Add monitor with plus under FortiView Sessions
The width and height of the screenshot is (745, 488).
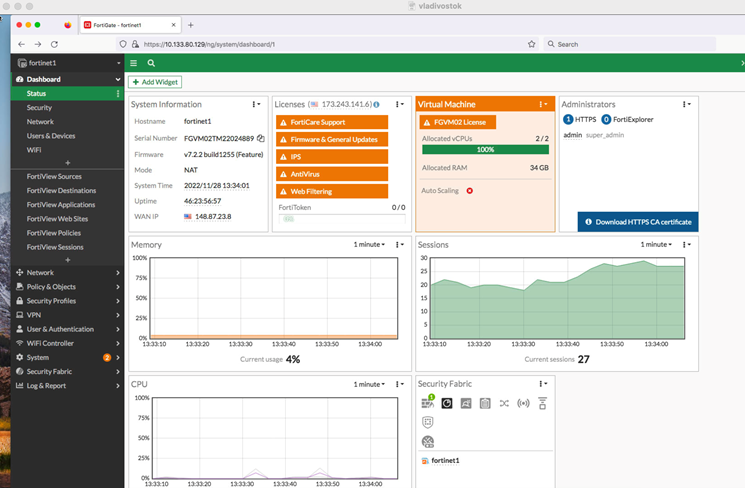coord(67,260)
